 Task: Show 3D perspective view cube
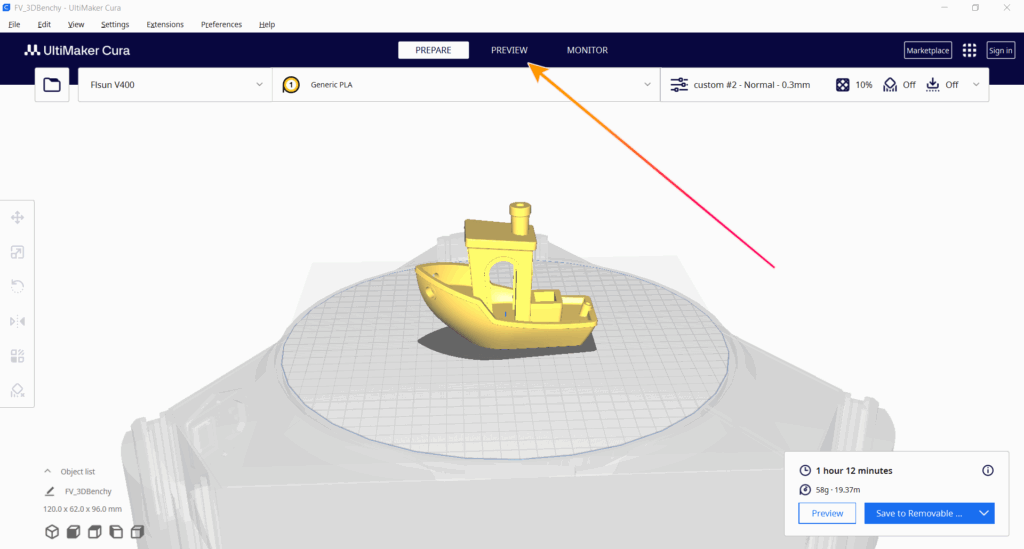52,532
